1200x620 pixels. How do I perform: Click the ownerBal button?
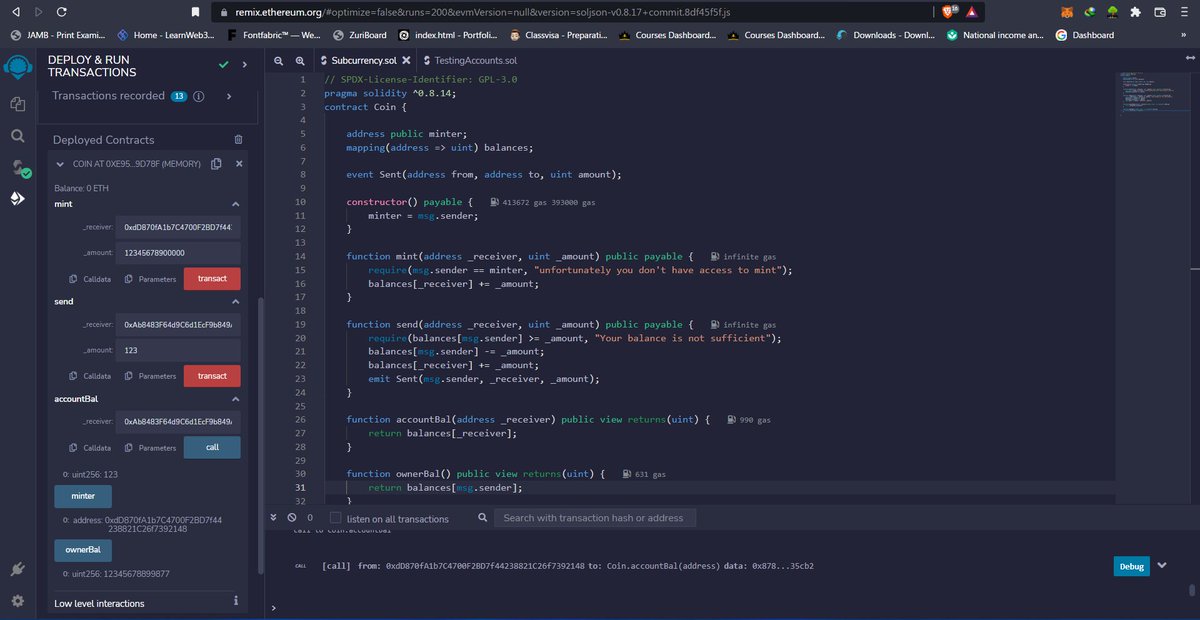[83, 550]
